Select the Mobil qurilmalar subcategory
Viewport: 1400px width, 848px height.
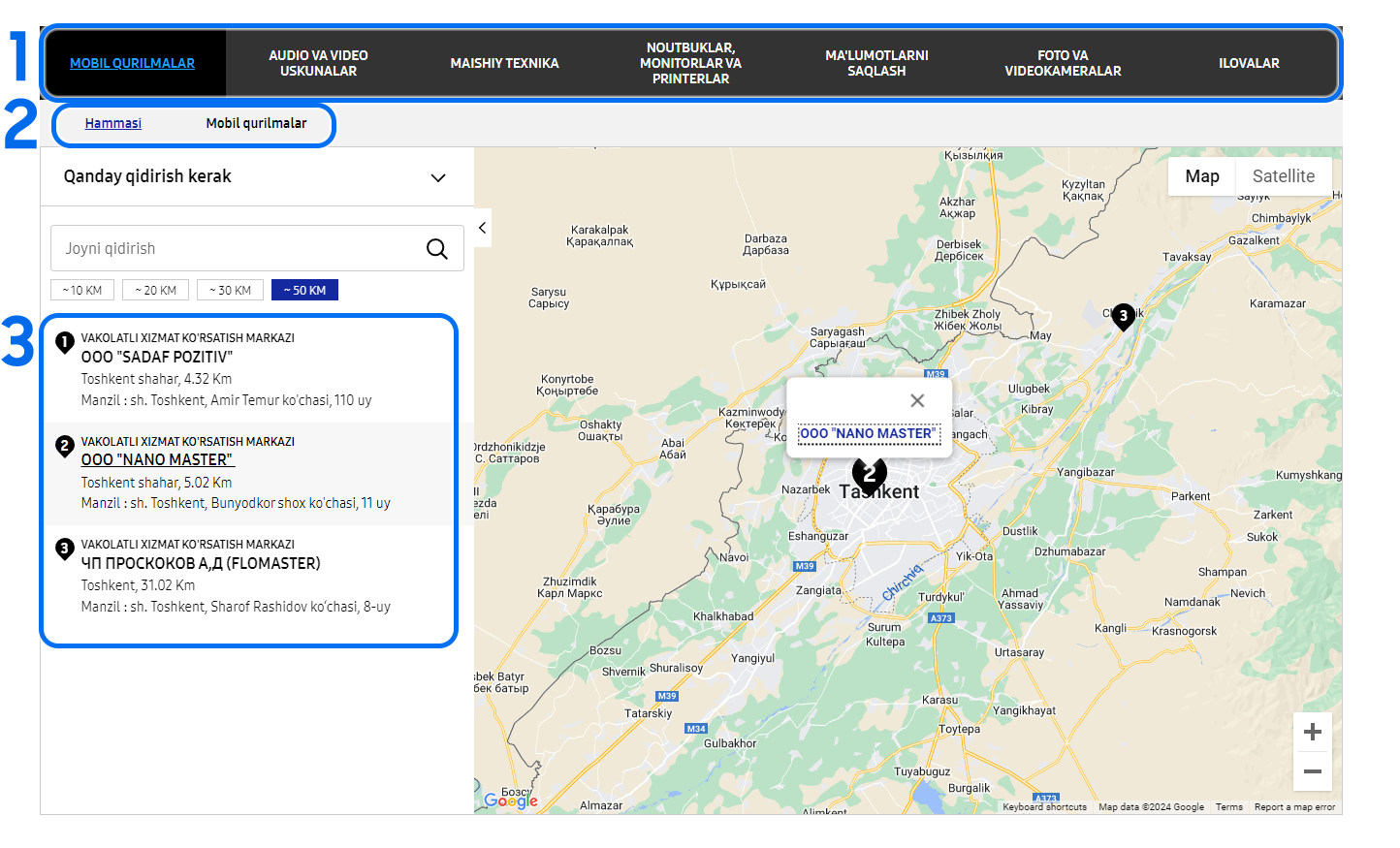point(256,123)
